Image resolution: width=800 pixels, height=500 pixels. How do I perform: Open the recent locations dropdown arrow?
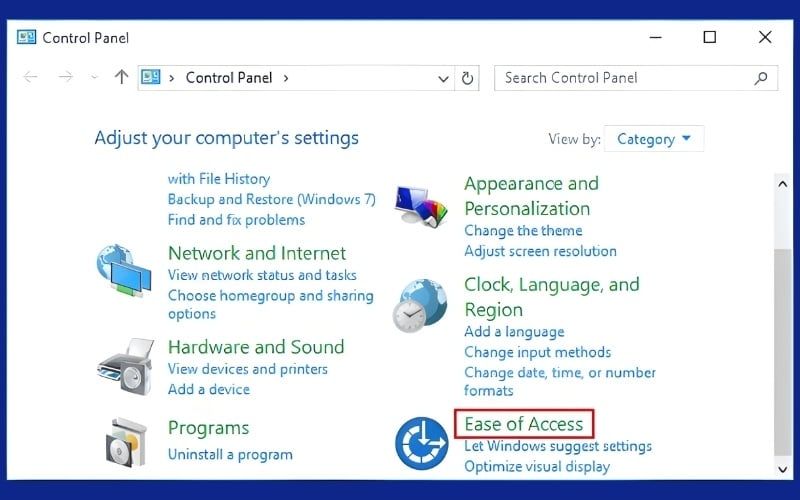(94, 78)
